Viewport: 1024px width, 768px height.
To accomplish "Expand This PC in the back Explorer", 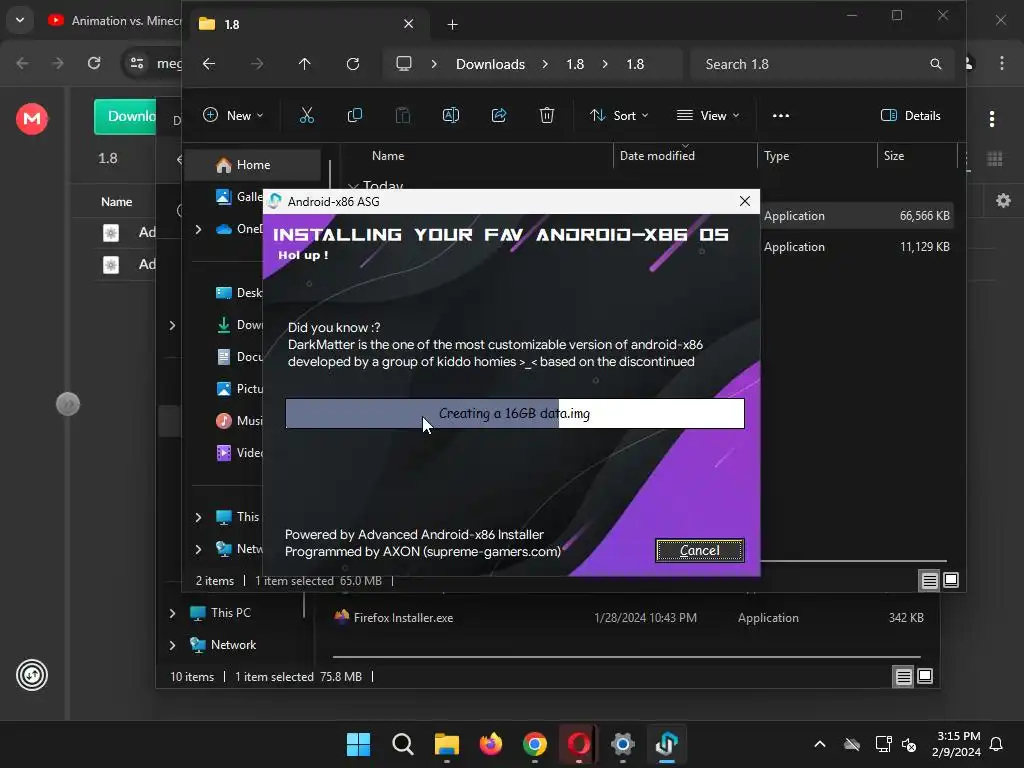I will tap(172, 613).
